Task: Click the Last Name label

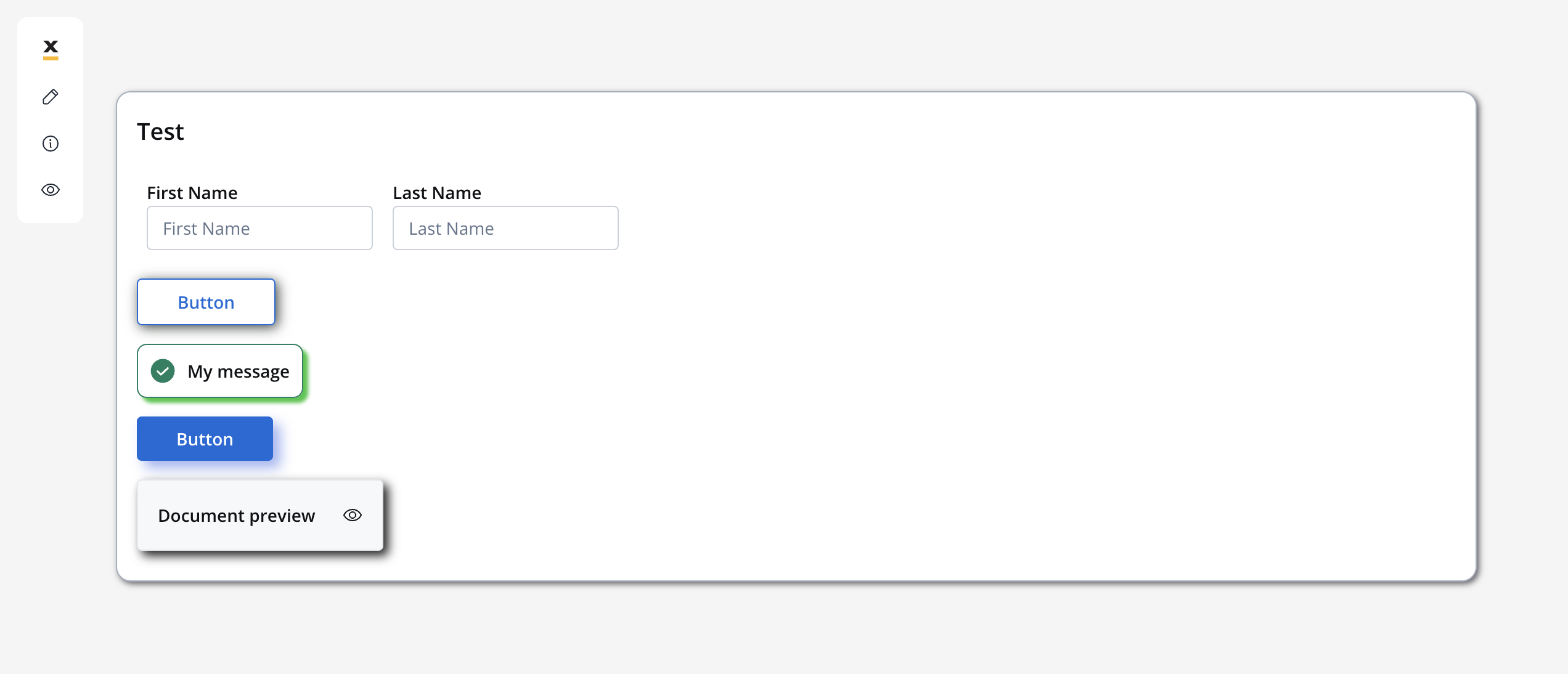Action: 437,193
